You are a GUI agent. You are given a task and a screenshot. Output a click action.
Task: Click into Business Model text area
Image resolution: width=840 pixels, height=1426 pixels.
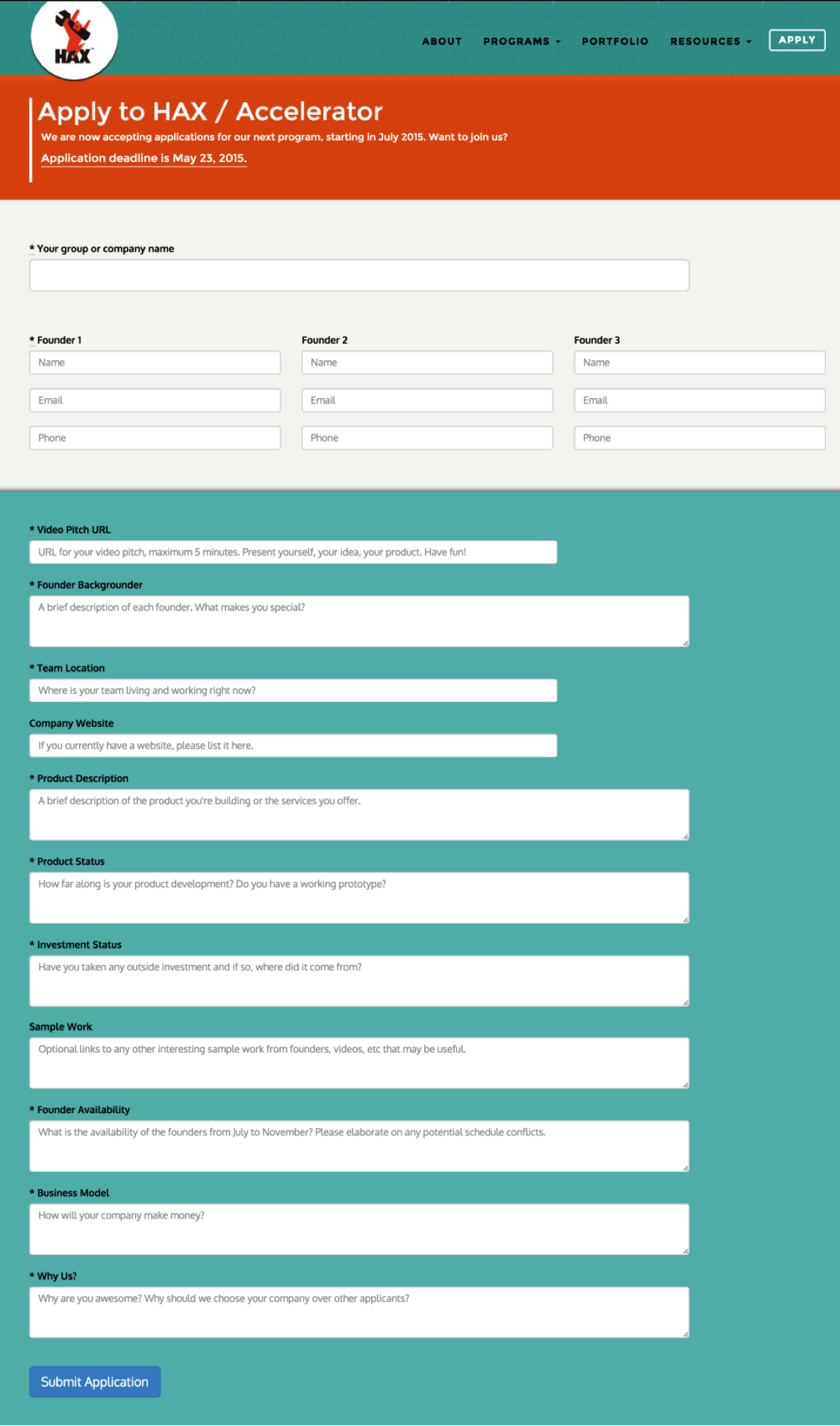click(x=359, y=1230)
